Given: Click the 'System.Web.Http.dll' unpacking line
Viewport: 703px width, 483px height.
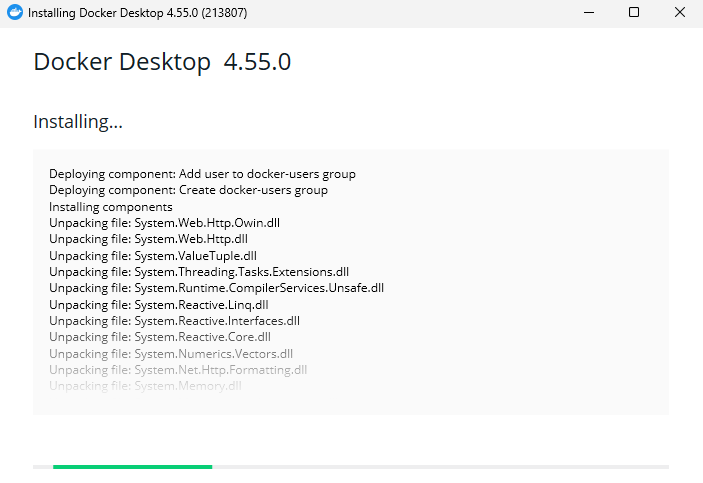Looking at the screenshot, I should pyautogui.click(x=148, y=239).
